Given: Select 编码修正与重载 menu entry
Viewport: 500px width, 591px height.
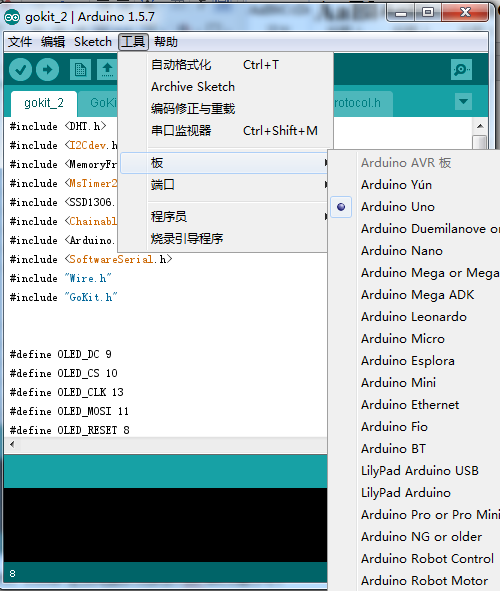Looking at the screenshot, I should [225, 109].
